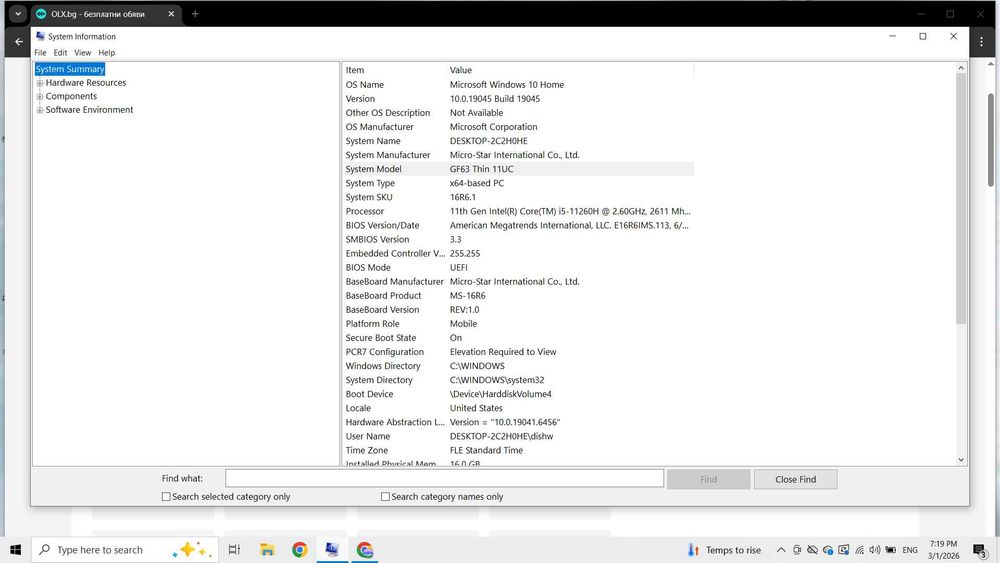Select the Processor row

click(x=518, y=211)
